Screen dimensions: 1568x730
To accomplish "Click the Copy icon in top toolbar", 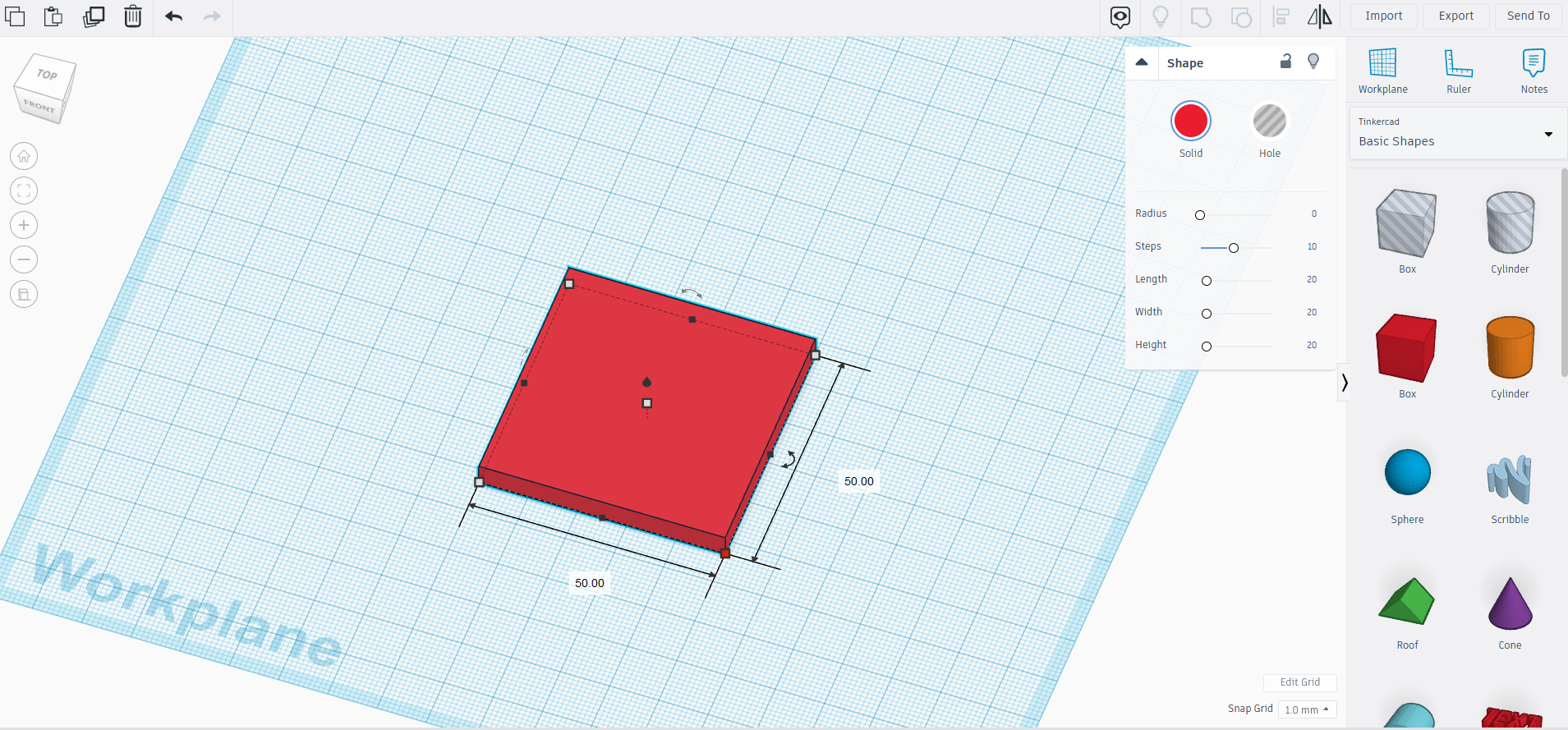I will click(x=15, y=16).
